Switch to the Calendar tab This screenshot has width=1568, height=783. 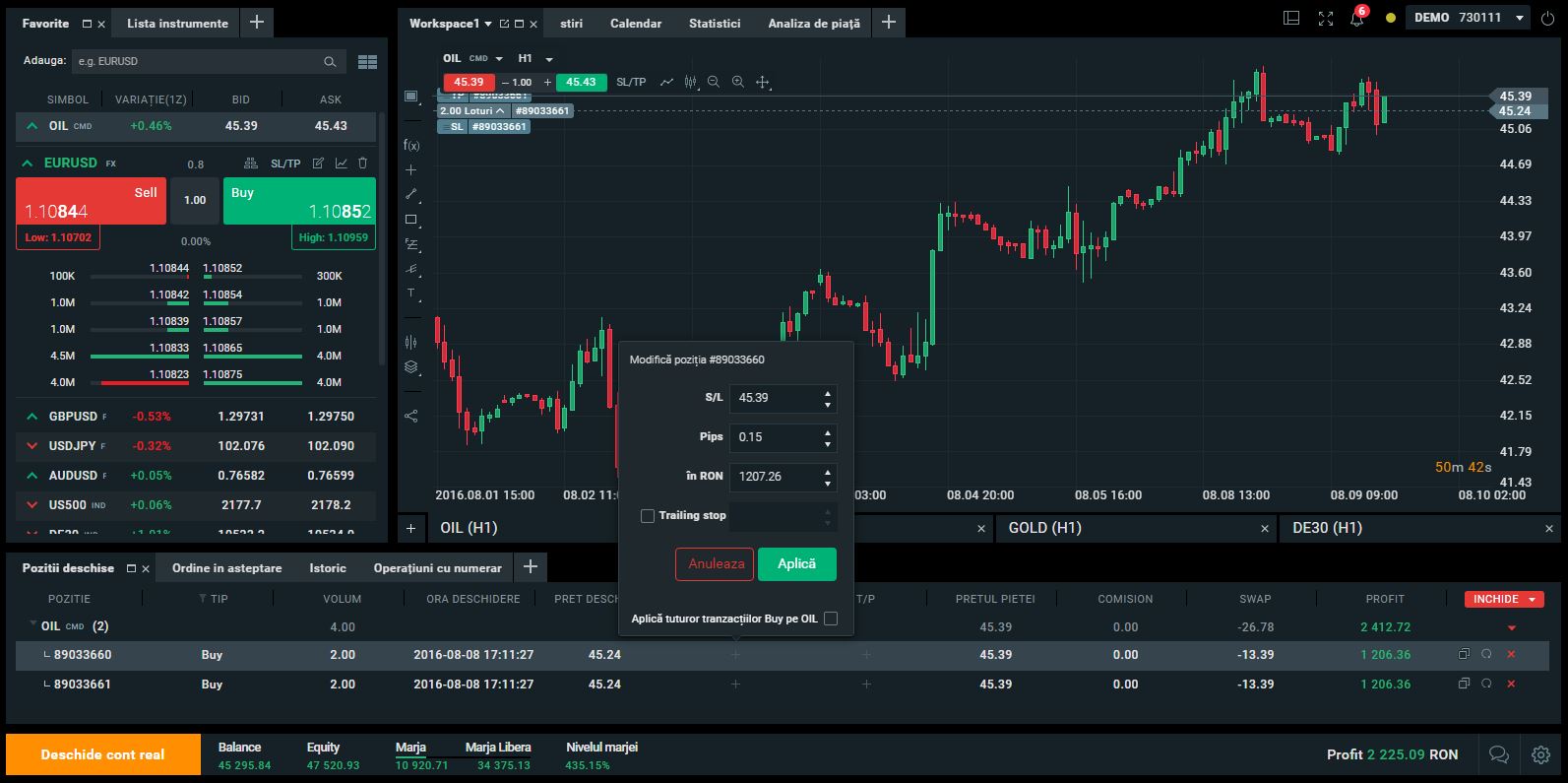[x=635, y=23]
